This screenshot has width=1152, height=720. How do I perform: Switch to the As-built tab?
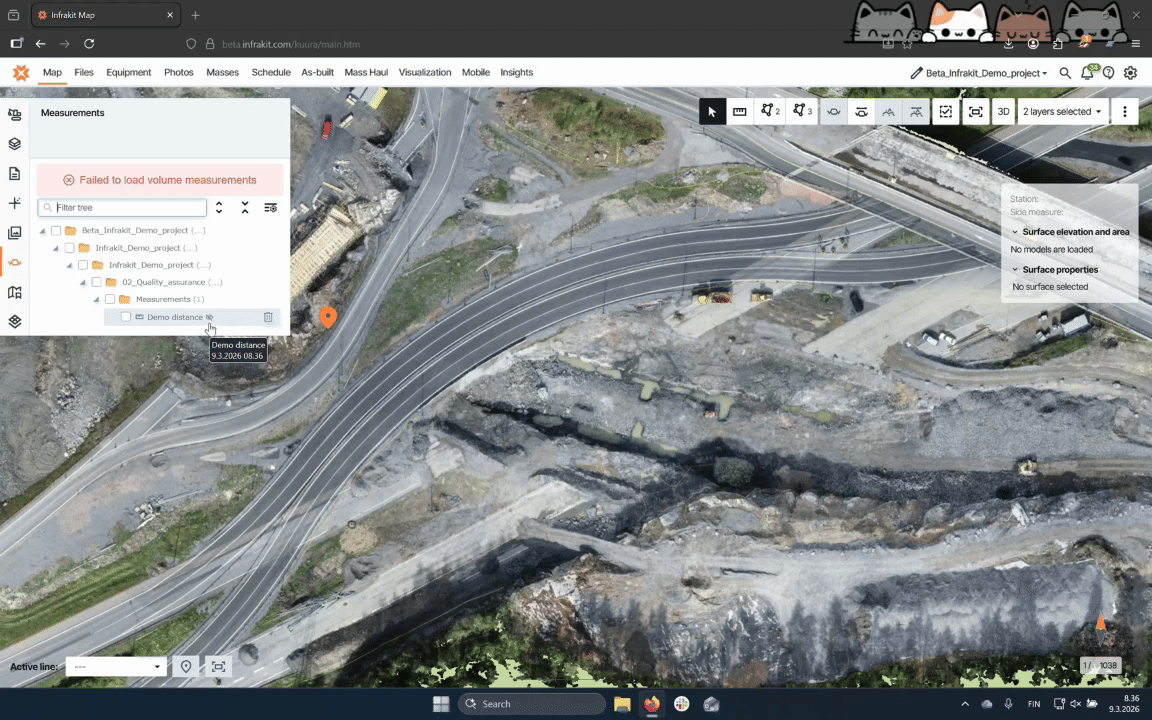point(317,73)
